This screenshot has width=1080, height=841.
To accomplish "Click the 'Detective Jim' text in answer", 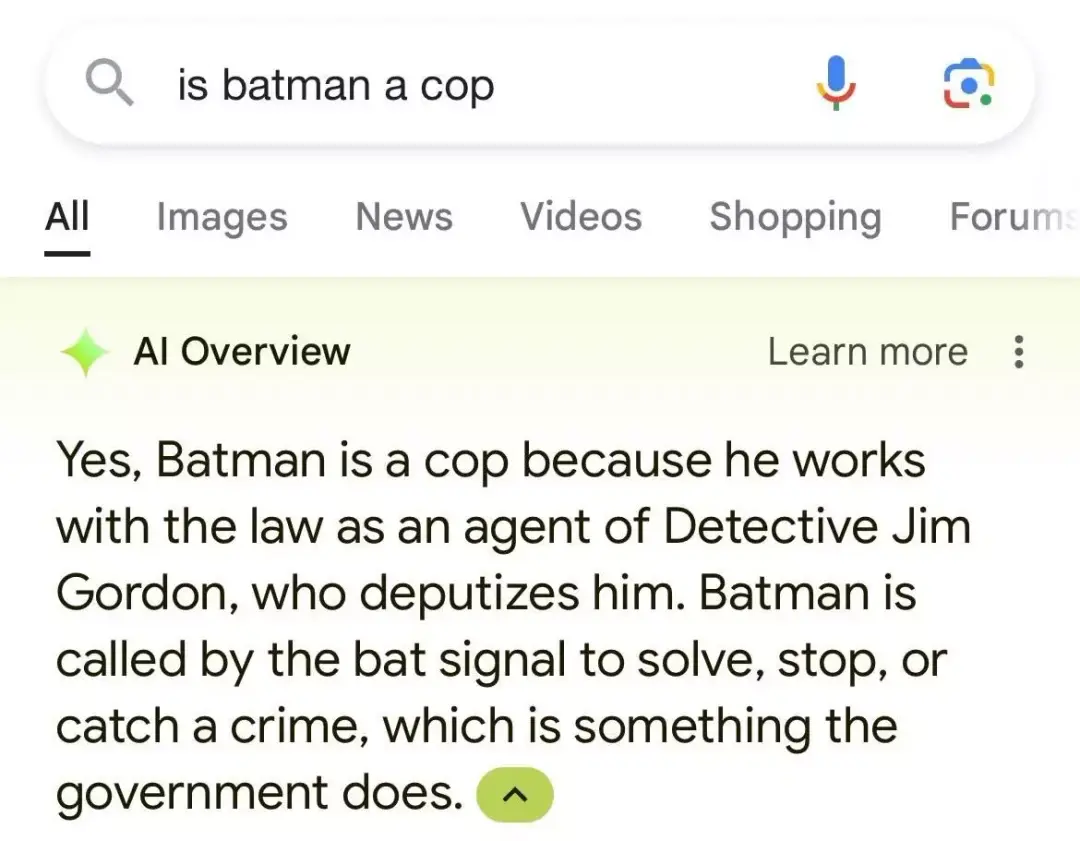I will [x=818, y=526].
